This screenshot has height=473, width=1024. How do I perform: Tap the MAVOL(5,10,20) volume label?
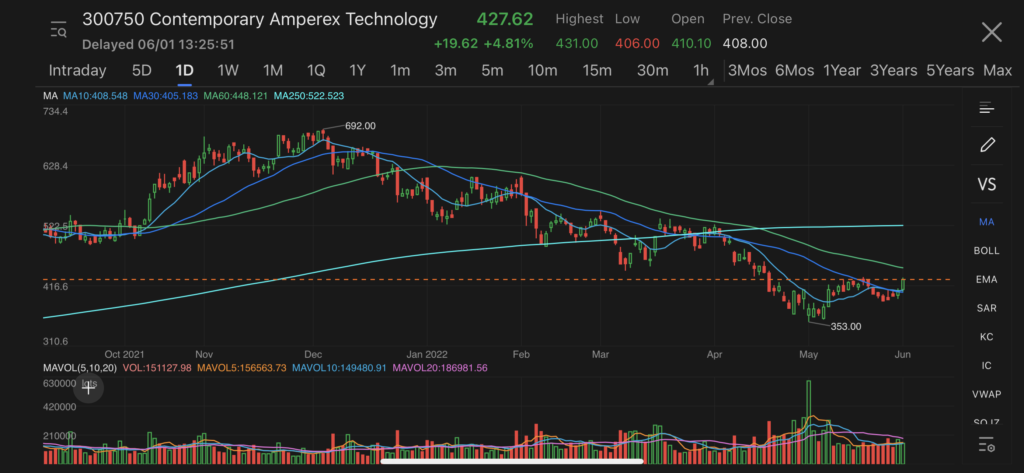(x=80, y=368)
